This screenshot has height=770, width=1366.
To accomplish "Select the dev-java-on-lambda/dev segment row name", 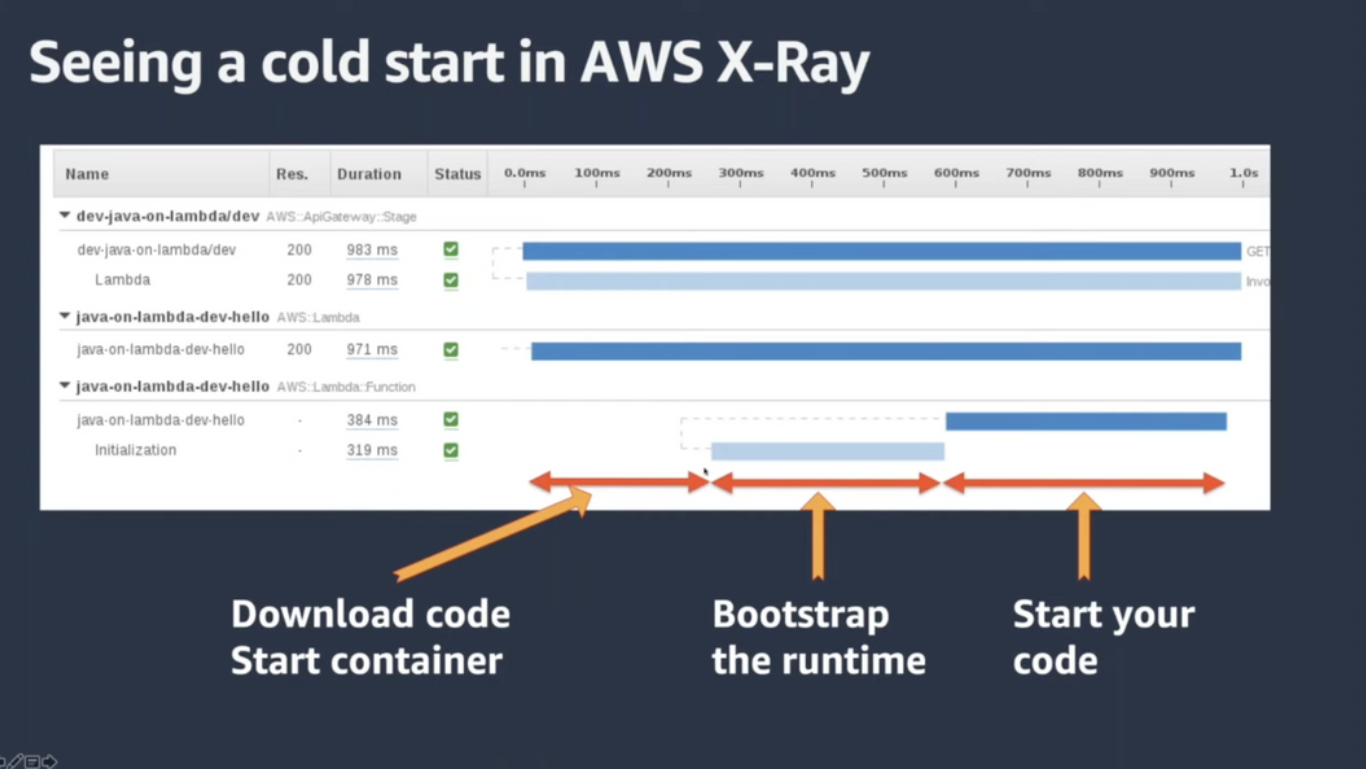I will pos(157,250).
